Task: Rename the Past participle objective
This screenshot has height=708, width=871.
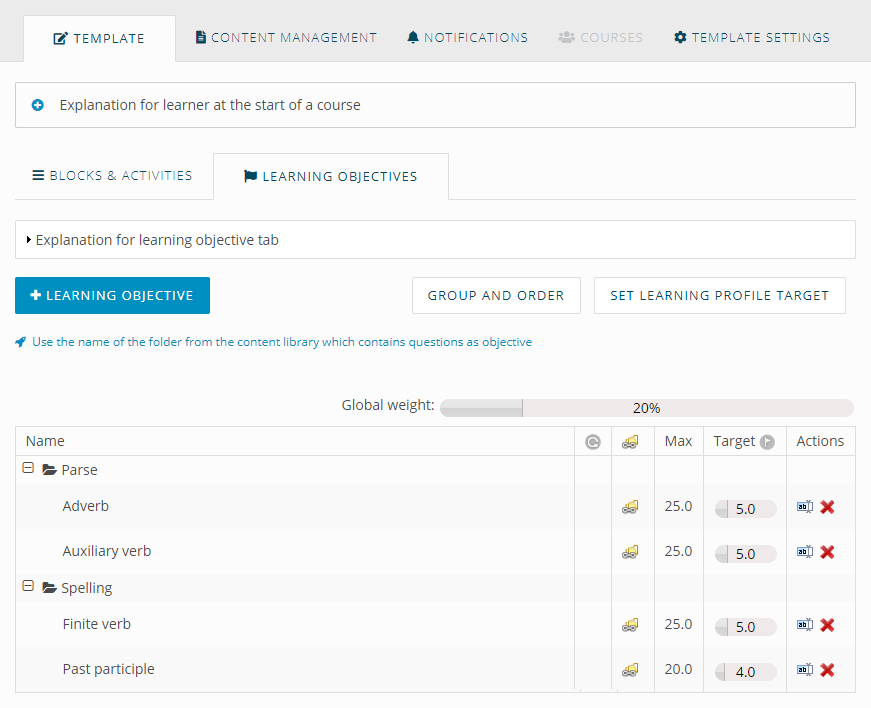Action: (805, 670)
